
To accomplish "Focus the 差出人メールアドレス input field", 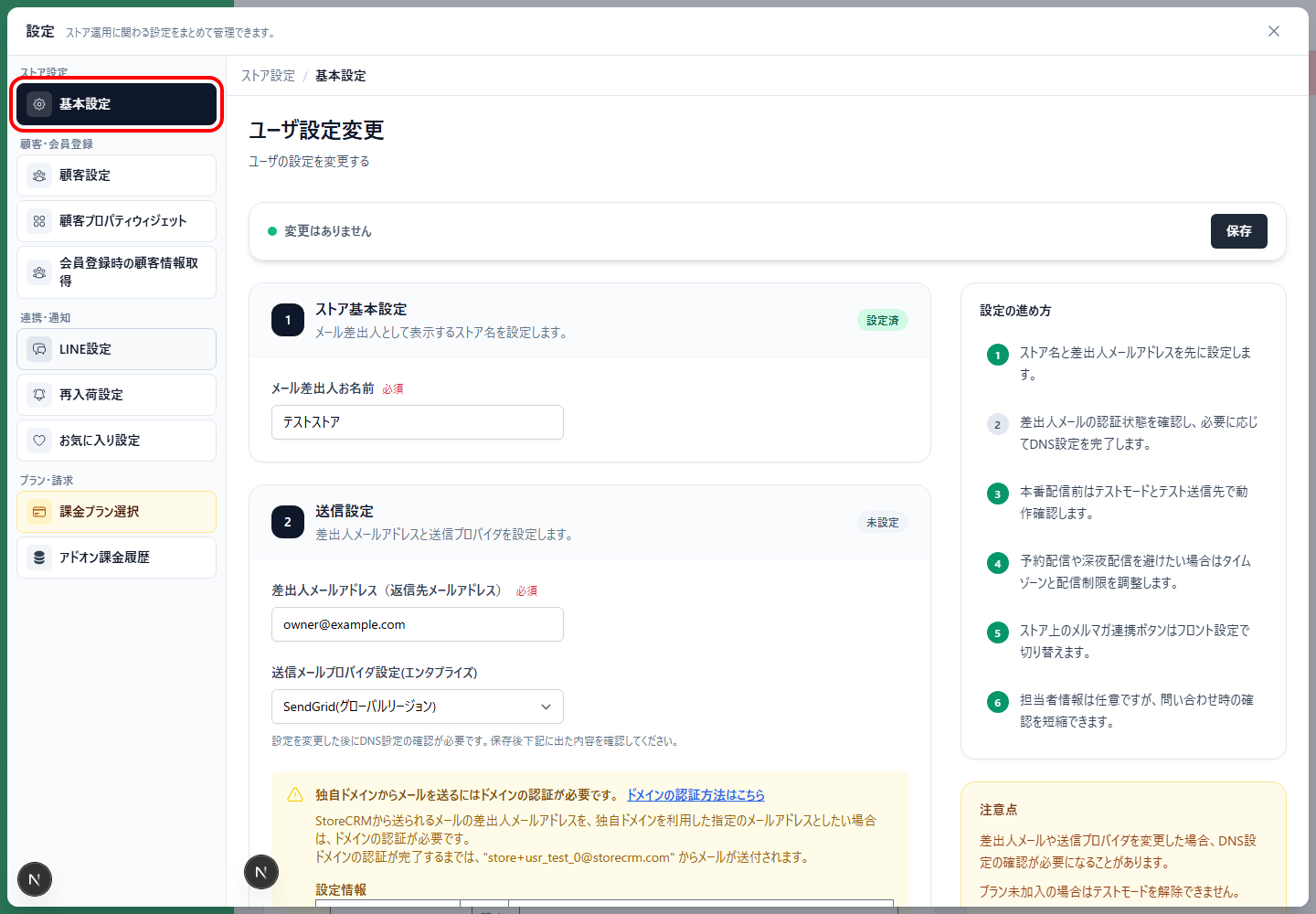I will tap(418, 624).
